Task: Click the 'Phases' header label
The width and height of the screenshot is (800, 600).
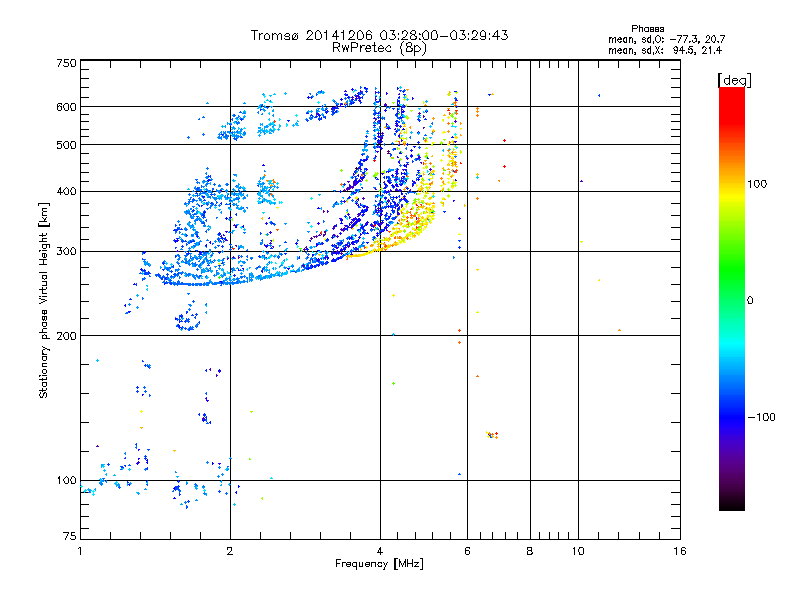Action: click(647, 29)
